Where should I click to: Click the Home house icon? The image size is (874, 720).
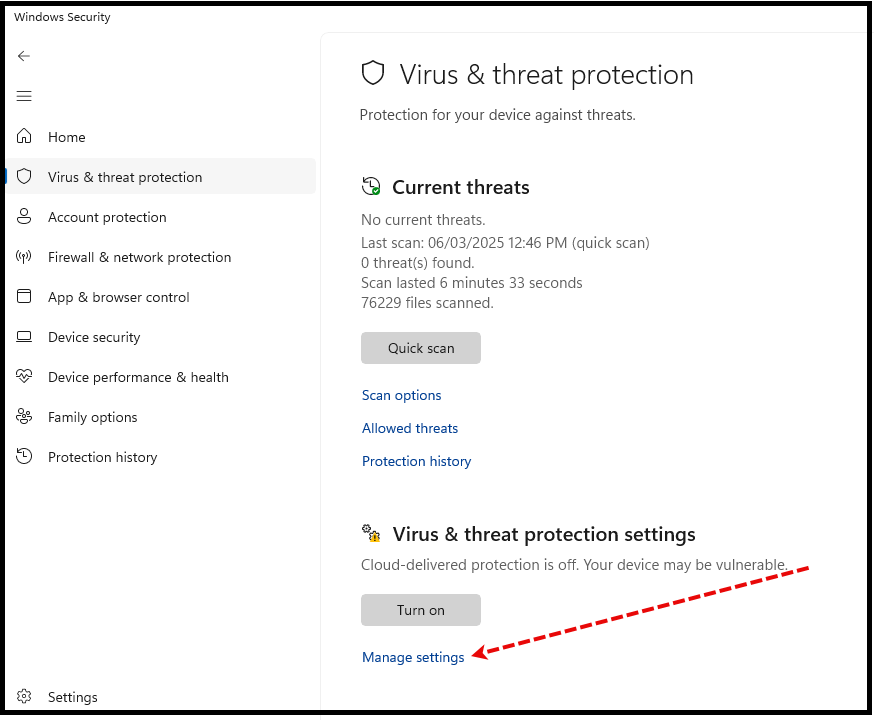click(x=24, y=136)
